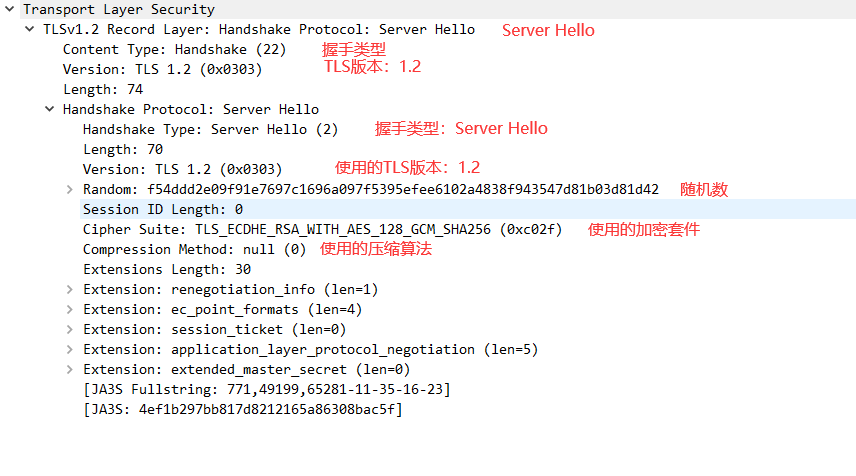Collapse the TLSv1.2 Record Layer node
Screen dimensions: 856x476
point(30,29)
